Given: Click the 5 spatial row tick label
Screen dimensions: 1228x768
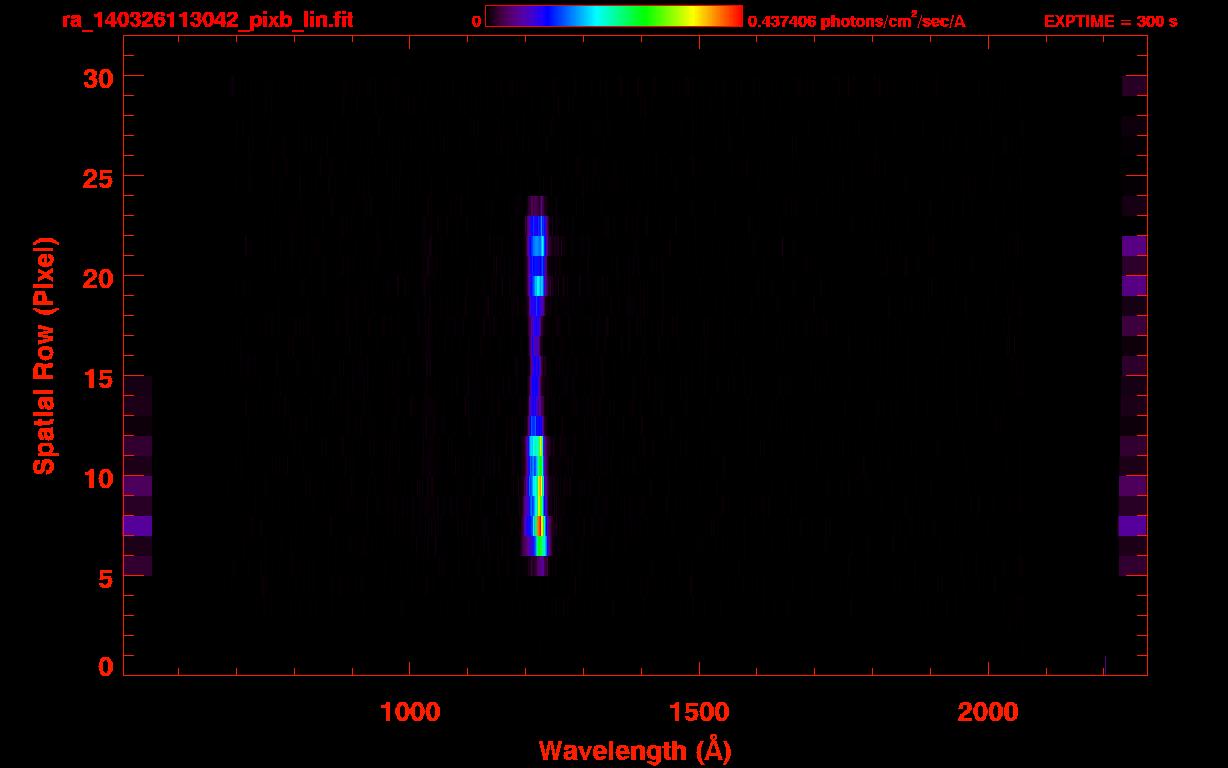Looking at the screenshot, I should (x=106, y=578).
